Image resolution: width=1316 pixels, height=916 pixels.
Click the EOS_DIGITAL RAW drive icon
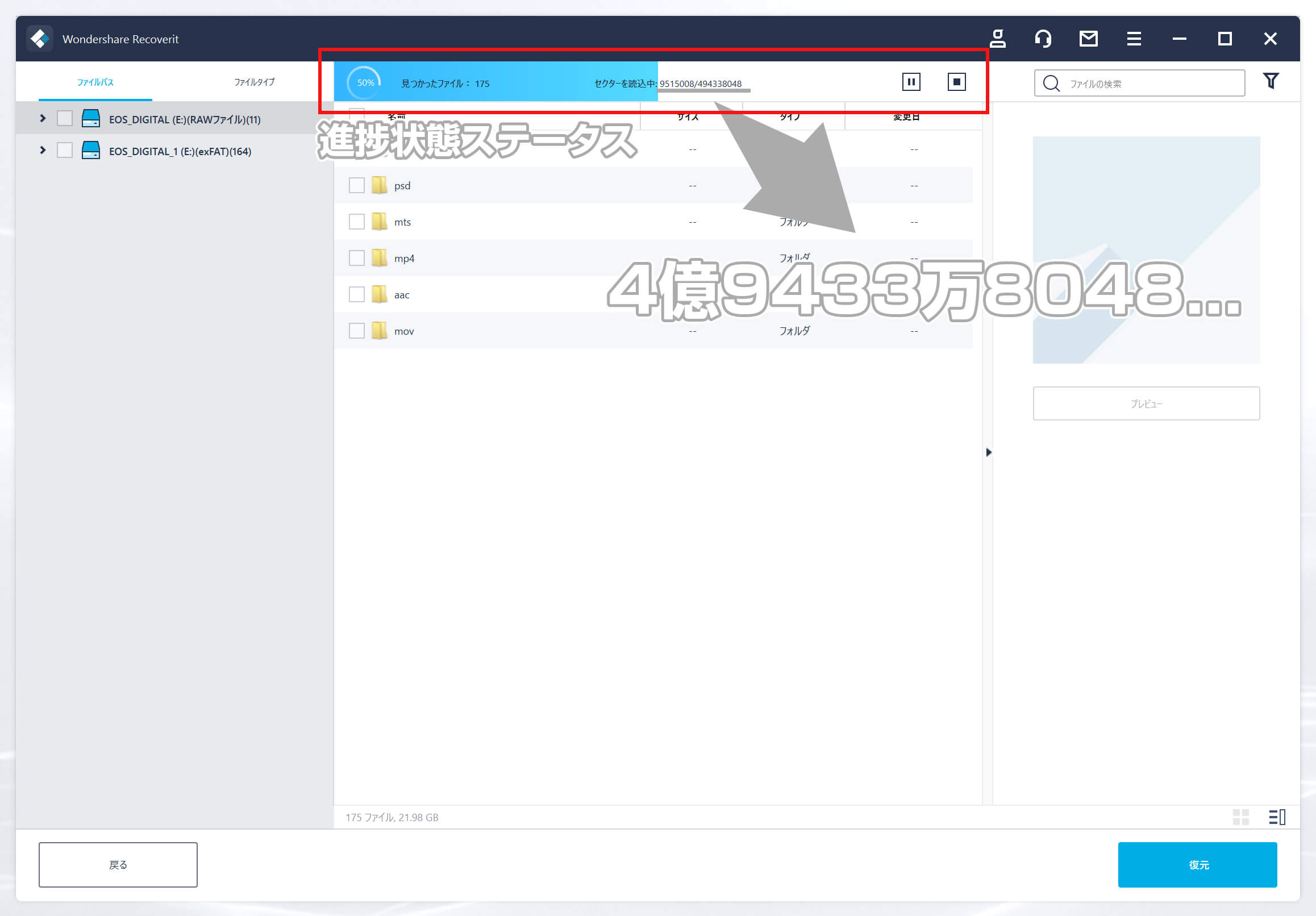pyautogui.click(x=90, y=119)
